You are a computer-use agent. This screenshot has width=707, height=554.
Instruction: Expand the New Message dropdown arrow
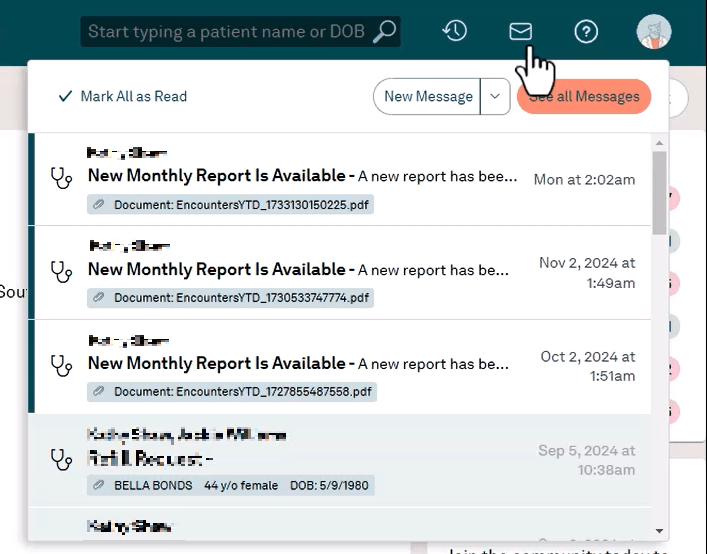pyautogui.click(x=495, y=96)
